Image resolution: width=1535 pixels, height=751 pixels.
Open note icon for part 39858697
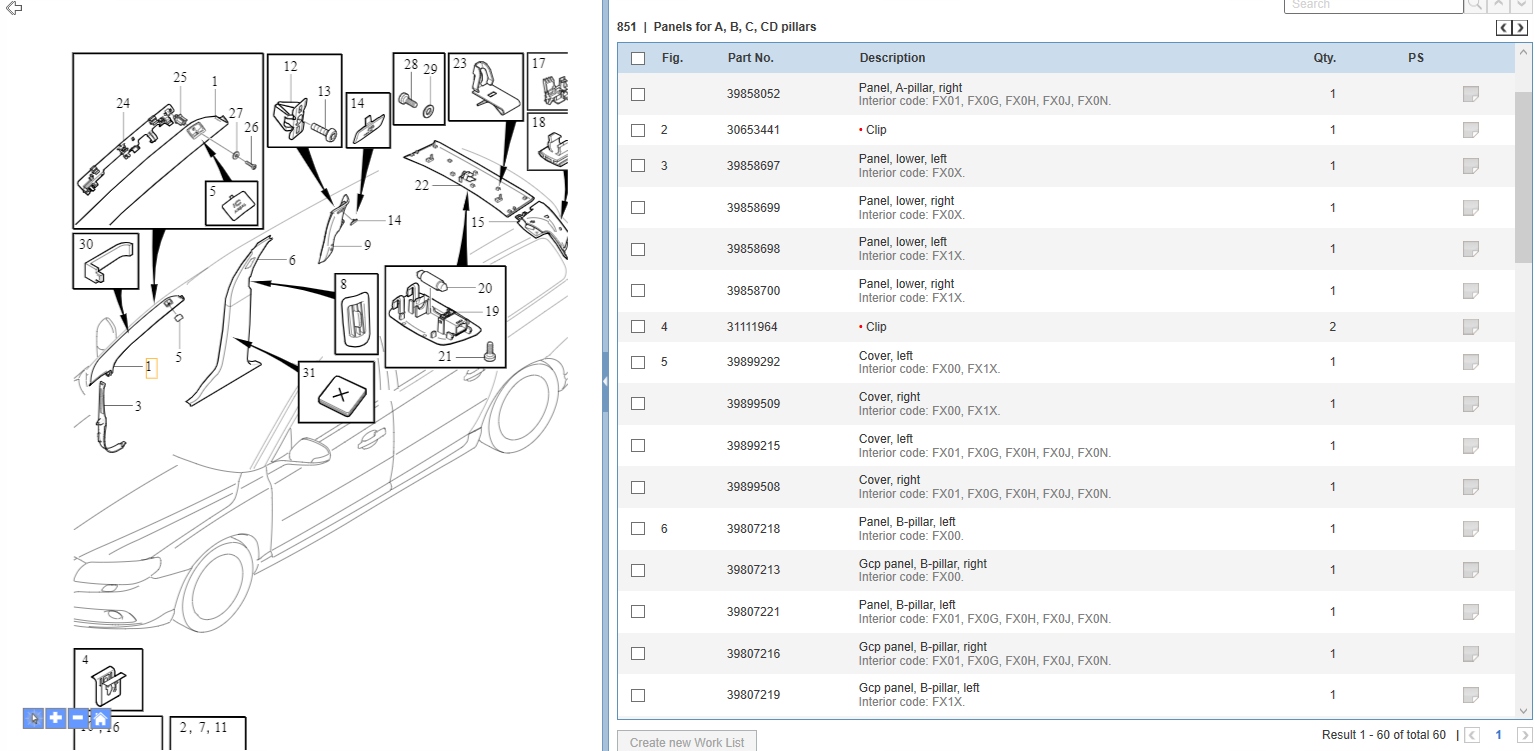(1470, 166)
